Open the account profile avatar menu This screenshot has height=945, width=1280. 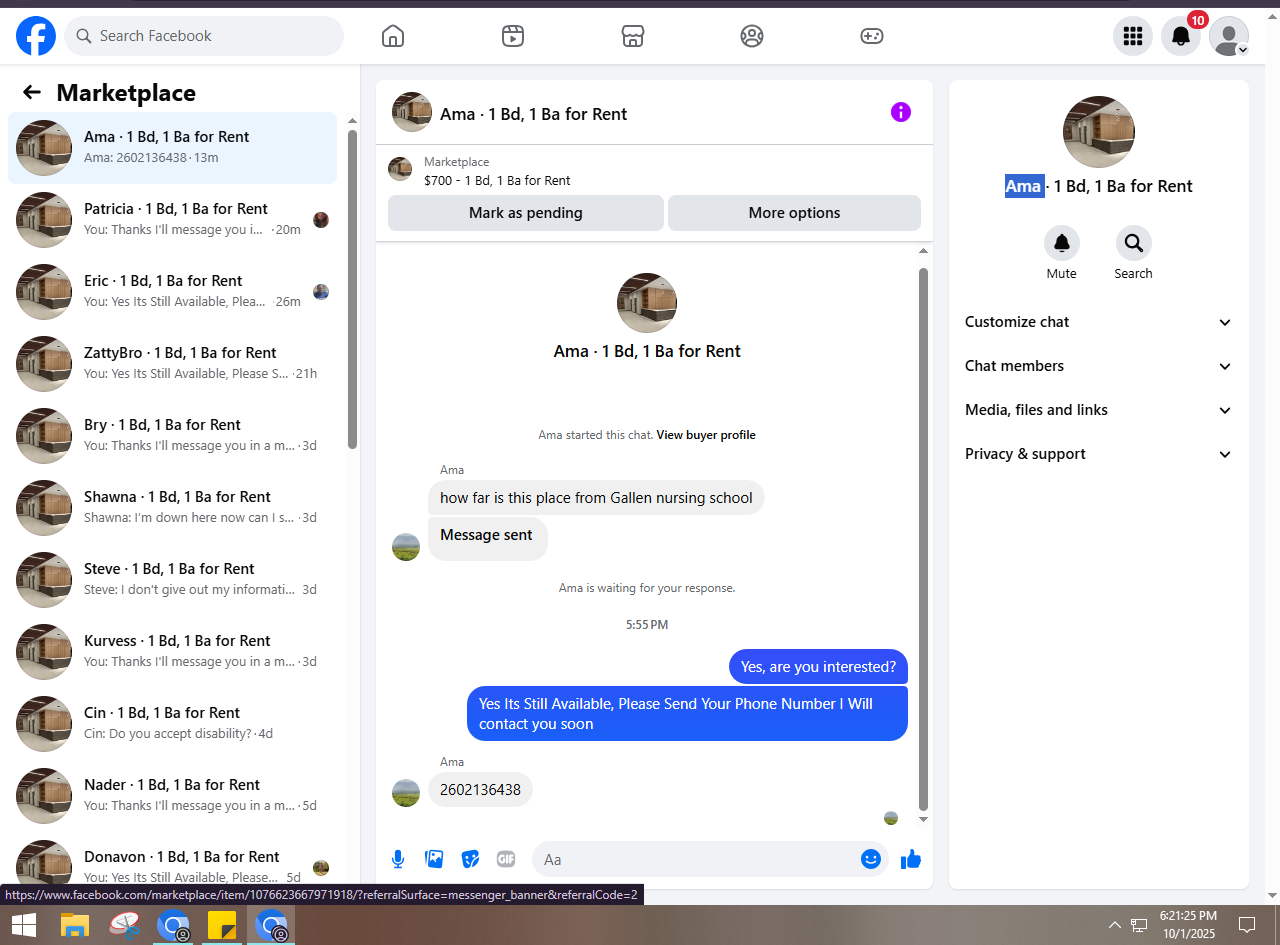[1229, 36]
